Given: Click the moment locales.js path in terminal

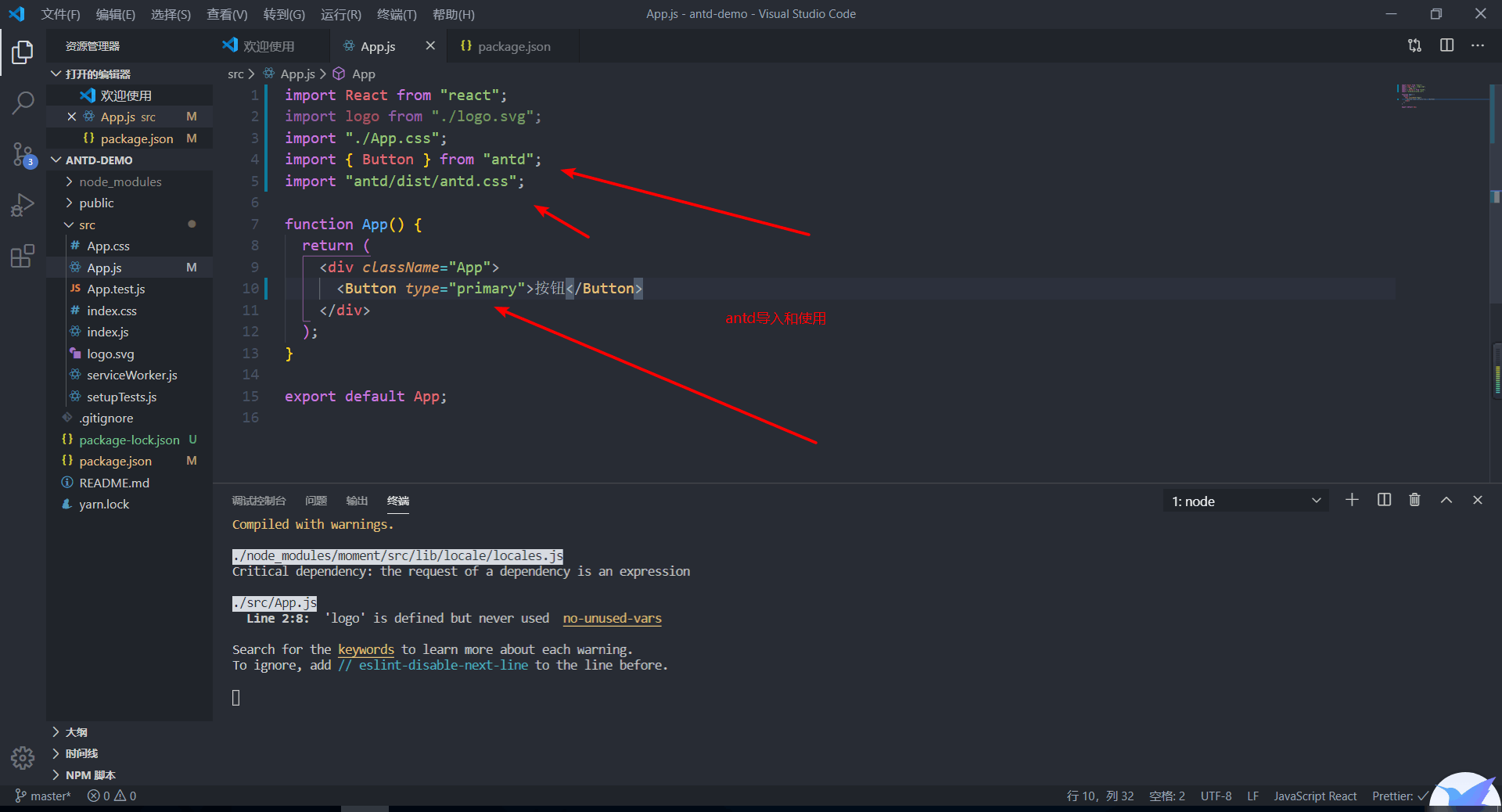Looking at the screenshot, I should click(397, 556).
